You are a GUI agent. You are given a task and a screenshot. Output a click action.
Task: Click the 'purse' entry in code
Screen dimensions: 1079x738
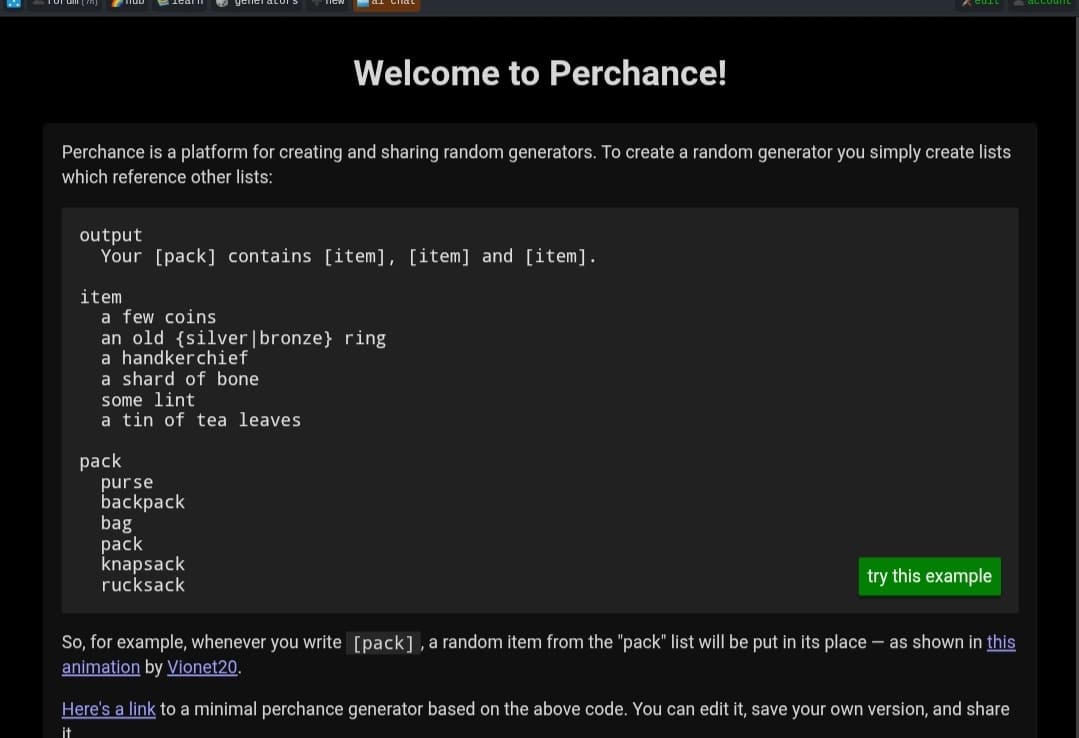(x=127, y=483)
